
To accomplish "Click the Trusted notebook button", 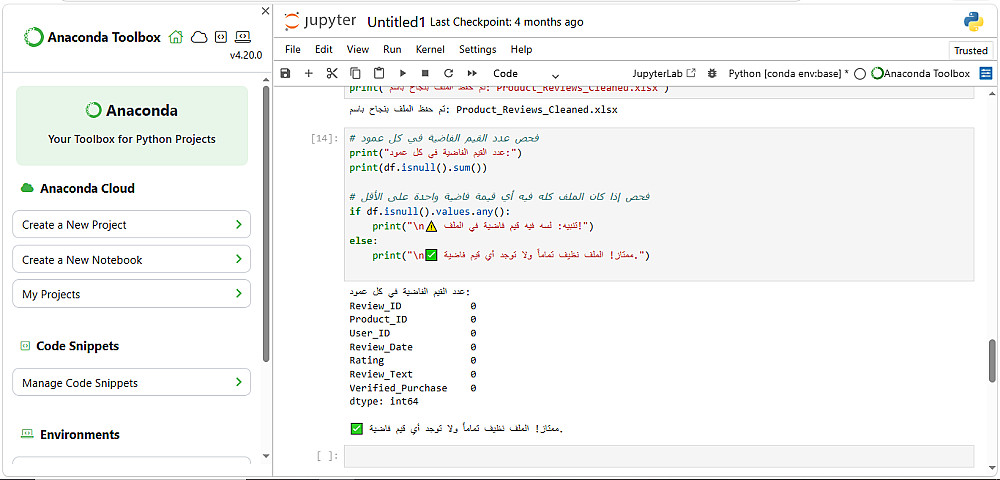I will click(970, 50).
